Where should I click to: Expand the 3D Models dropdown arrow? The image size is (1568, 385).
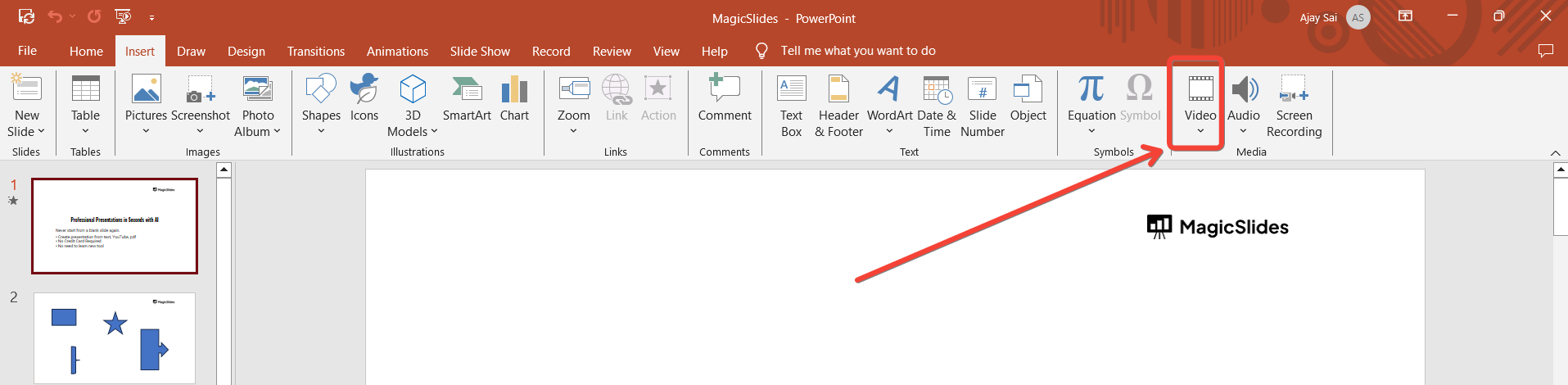click(434, 131)
